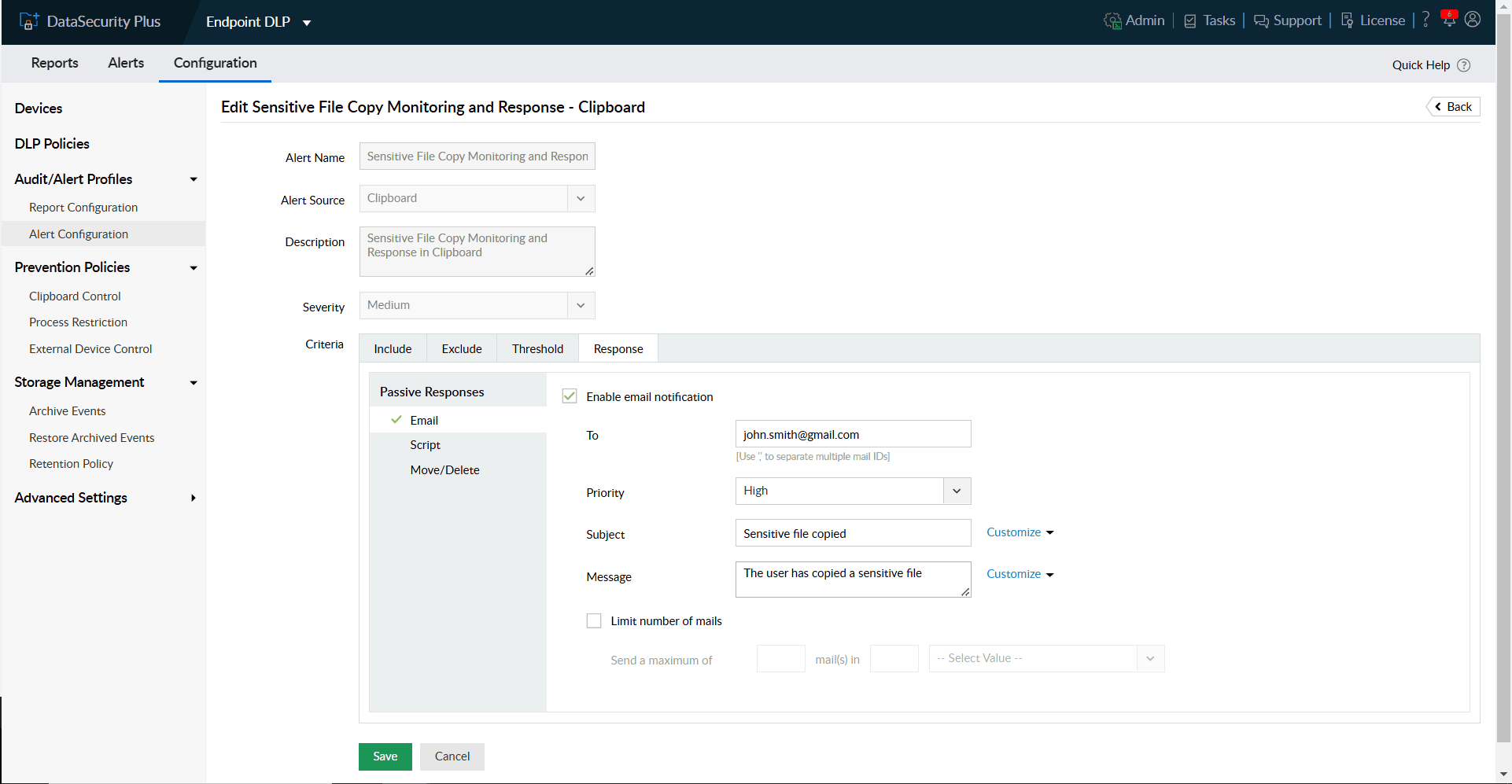Collapse the Prevention Policies section

194,267
